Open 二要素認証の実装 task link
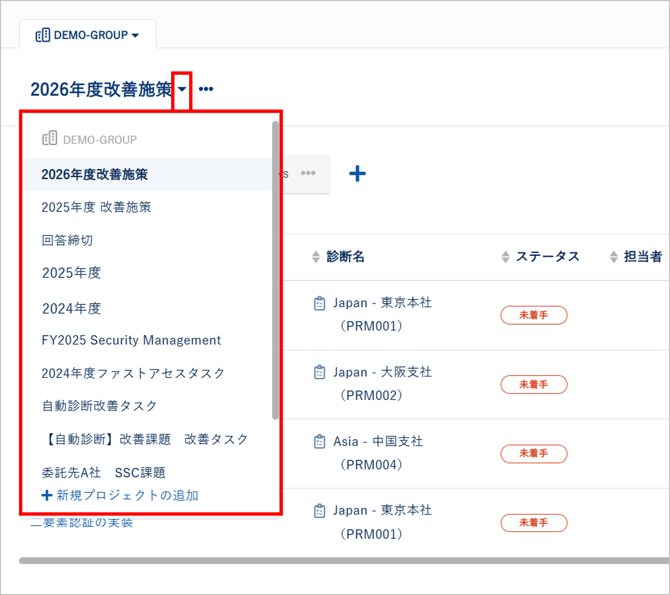 [81, 522]
